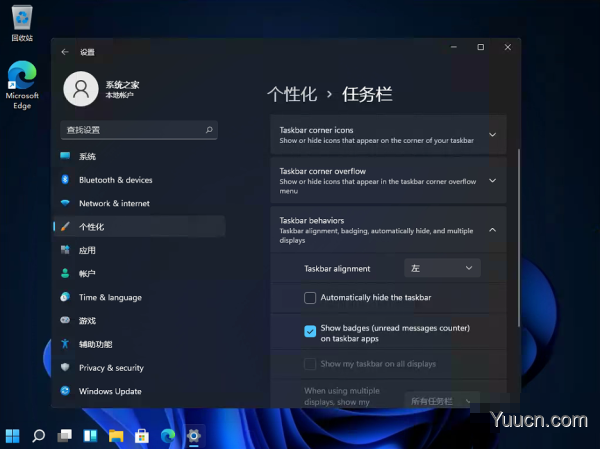Enable Automatically hide the taskbar
Screen dimensions: 600x449
click(x=310, y=297)
